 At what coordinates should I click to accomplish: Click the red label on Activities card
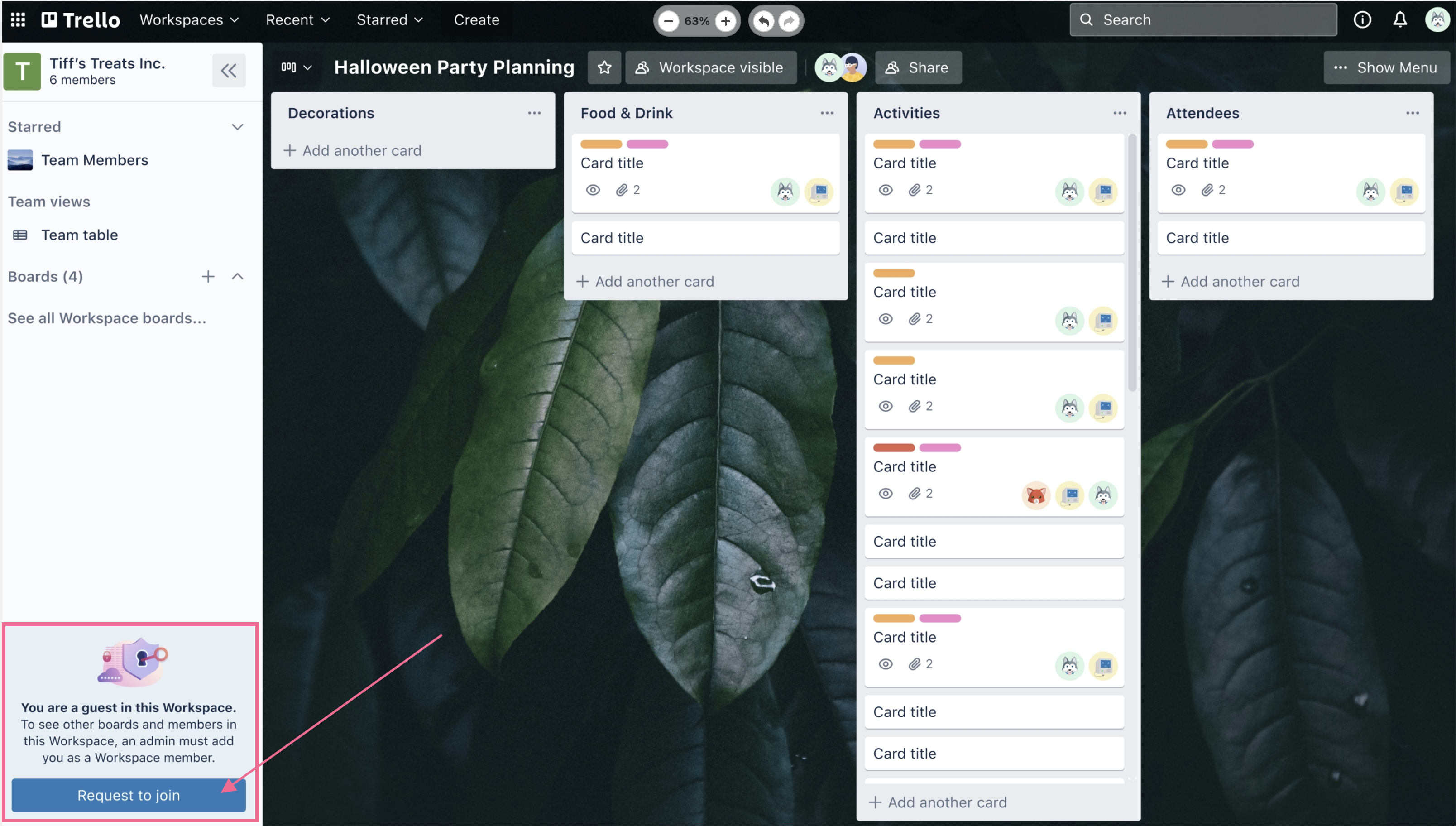click(894, 447)
